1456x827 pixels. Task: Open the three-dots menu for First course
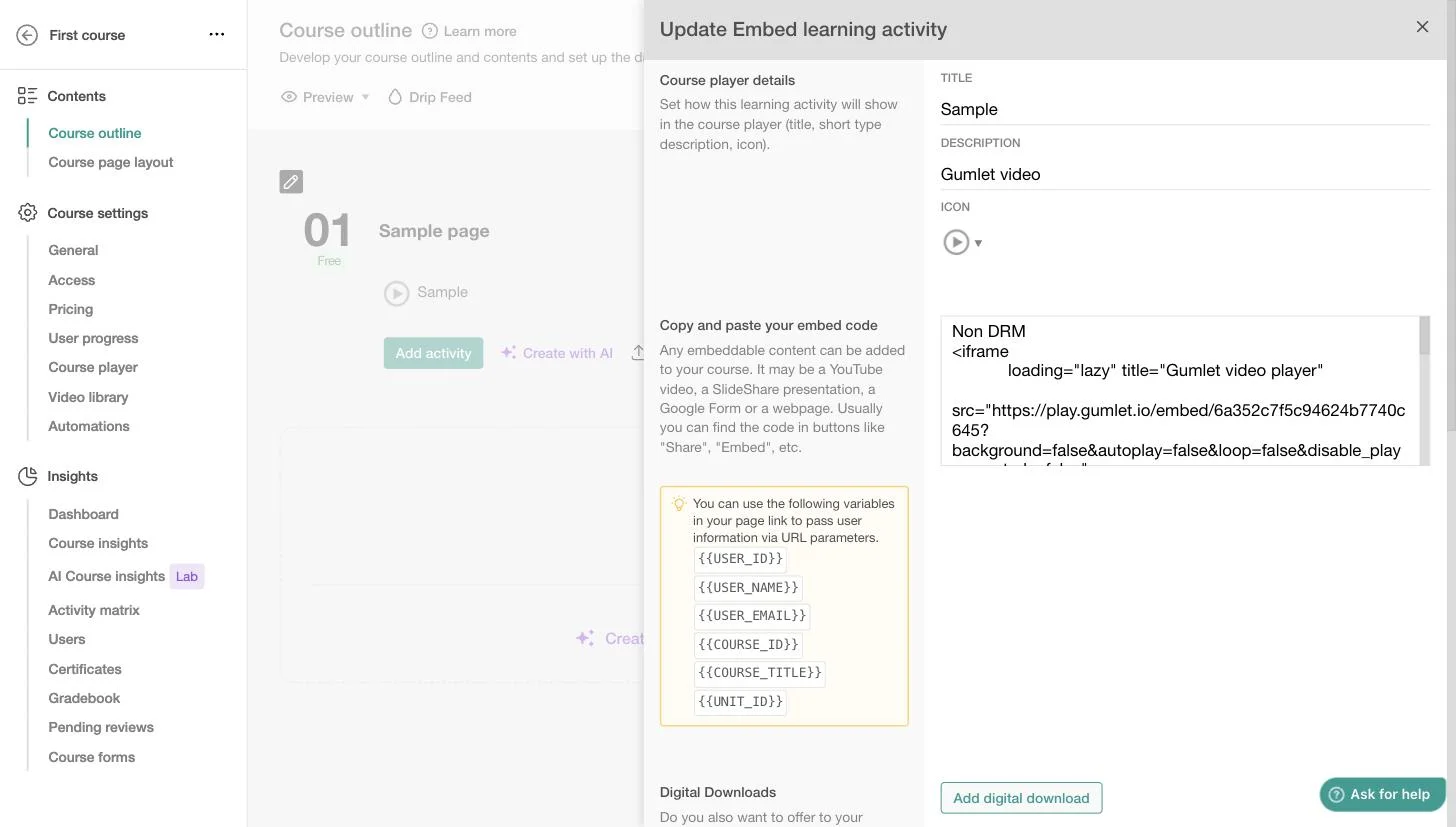(217, 34)
